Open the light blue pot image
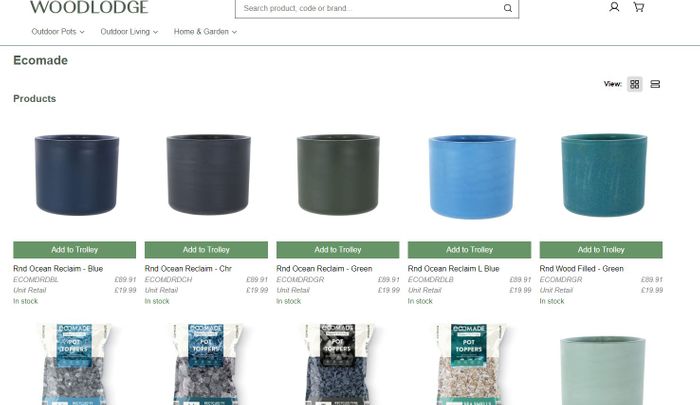This screenshot has height=405, width=700. [x=472, y=176]
